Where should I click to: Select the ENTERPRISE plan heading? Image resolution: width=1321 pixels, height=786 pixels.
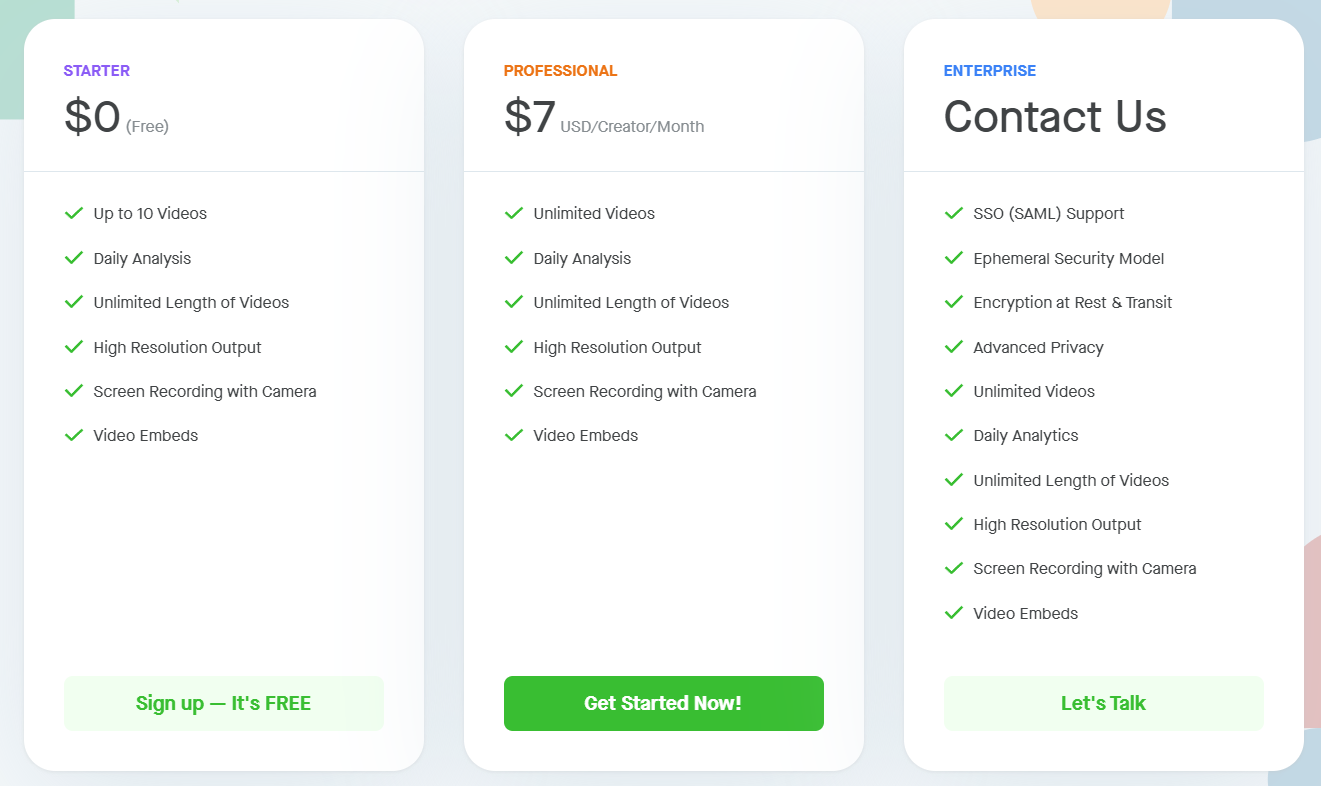coord(989,71)
